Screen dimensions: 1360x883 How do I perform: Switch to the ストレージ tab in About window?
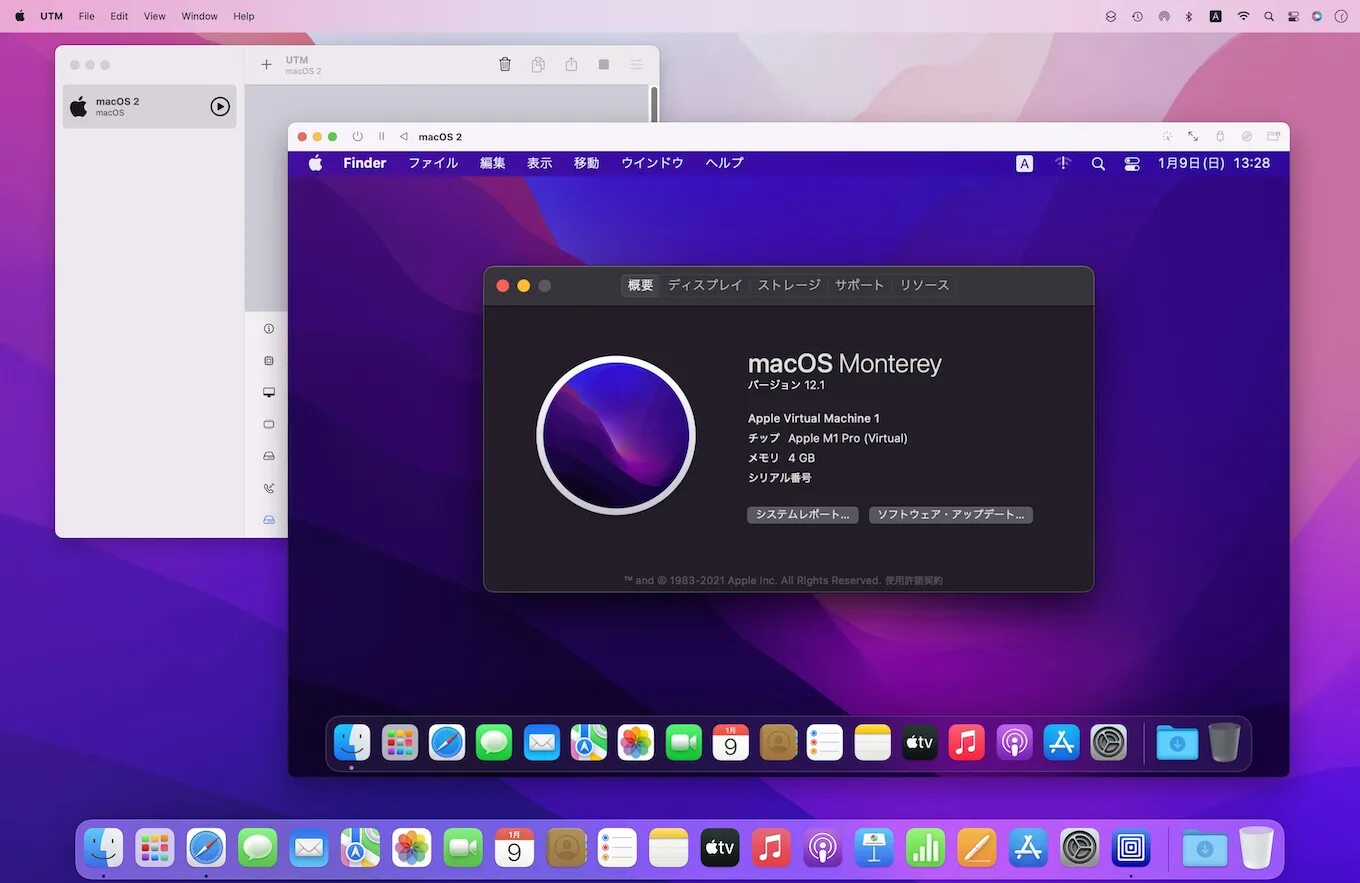pyautogui.click(x=788, y=285)
